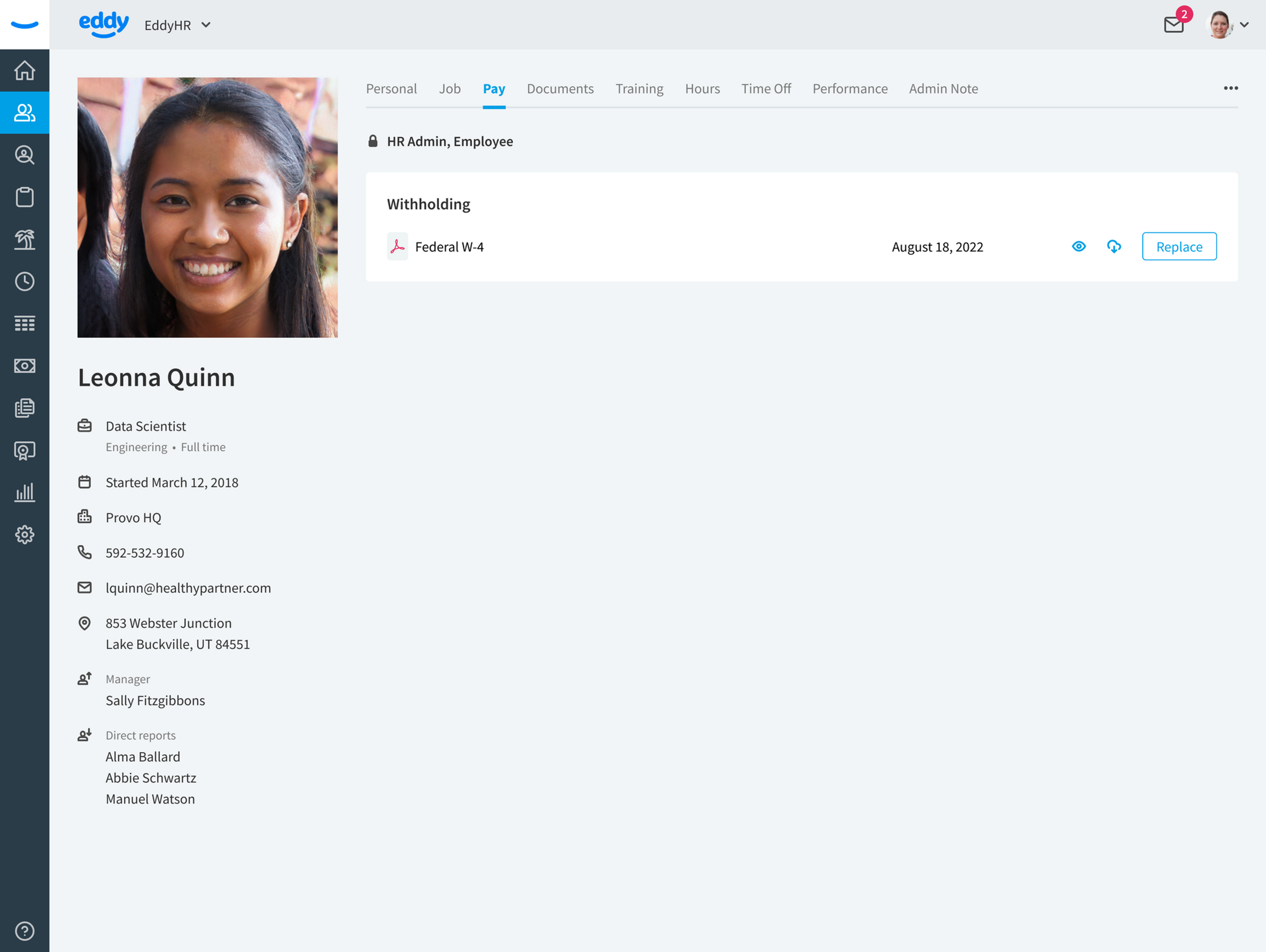
Task: Switch to the Time Off tab
Action: (x=766, y=89)
